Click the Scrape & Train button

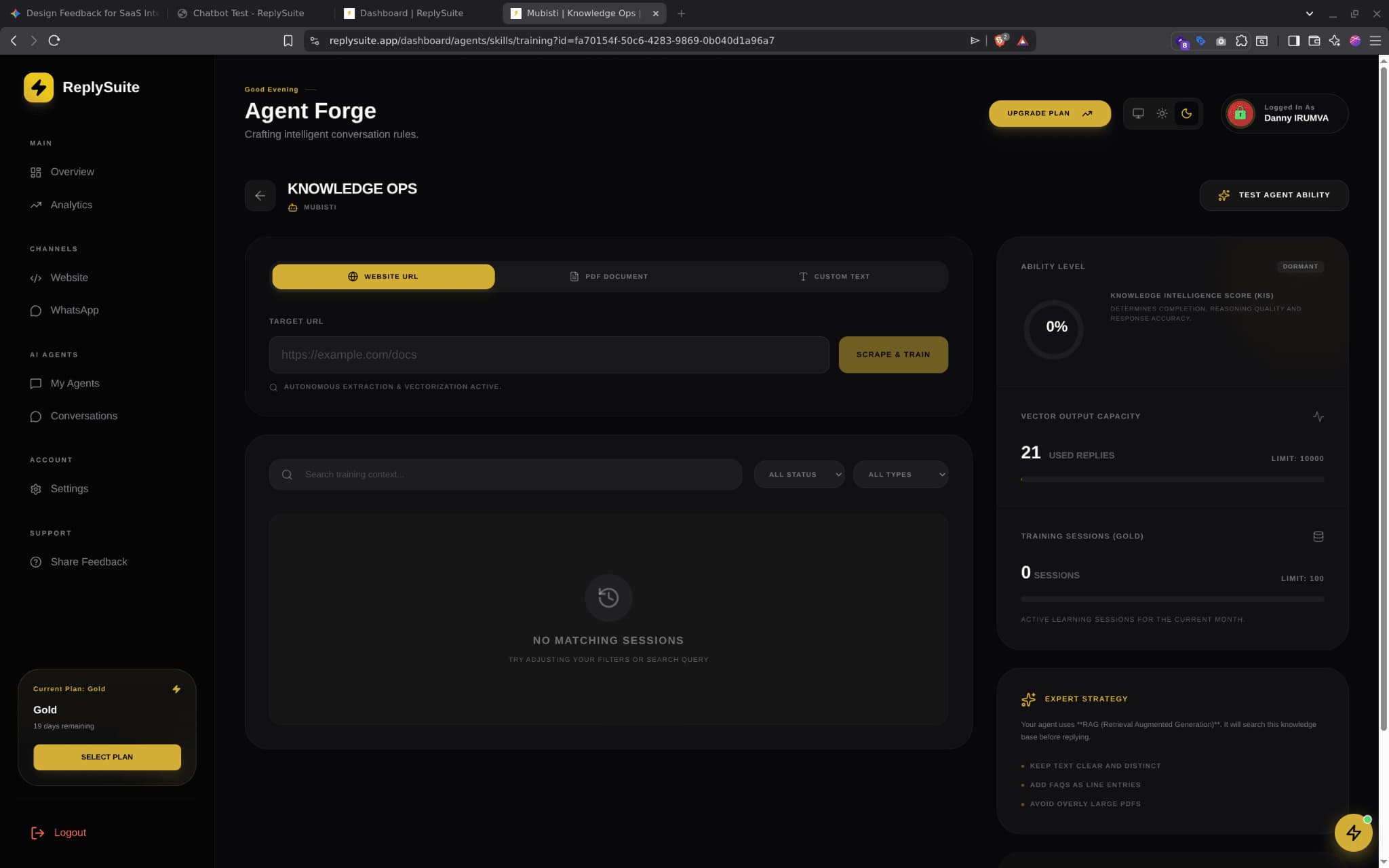893,355
